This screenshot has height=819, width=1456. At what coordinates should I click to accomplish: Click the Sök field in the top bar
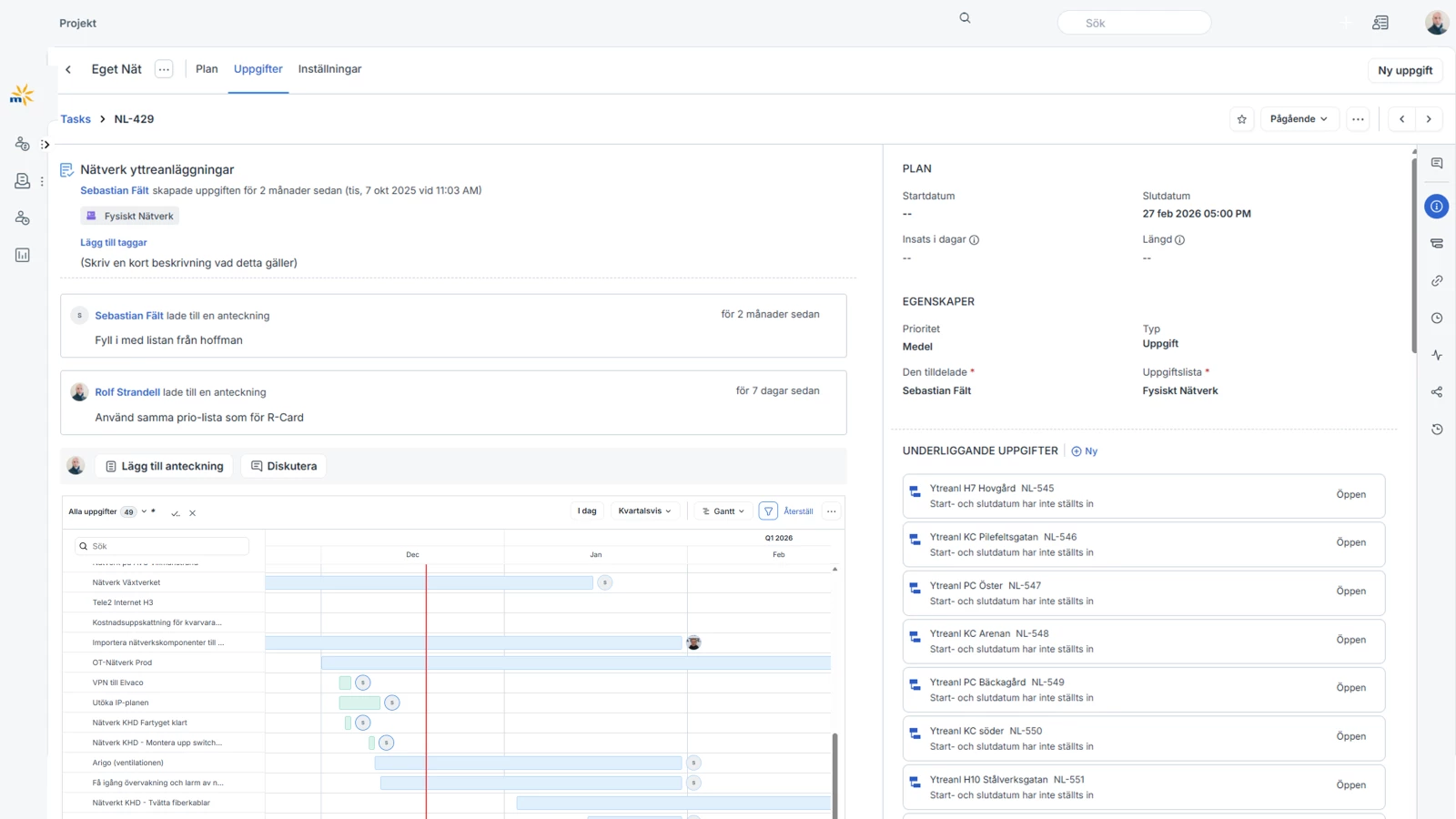(x=1134, y=23)
